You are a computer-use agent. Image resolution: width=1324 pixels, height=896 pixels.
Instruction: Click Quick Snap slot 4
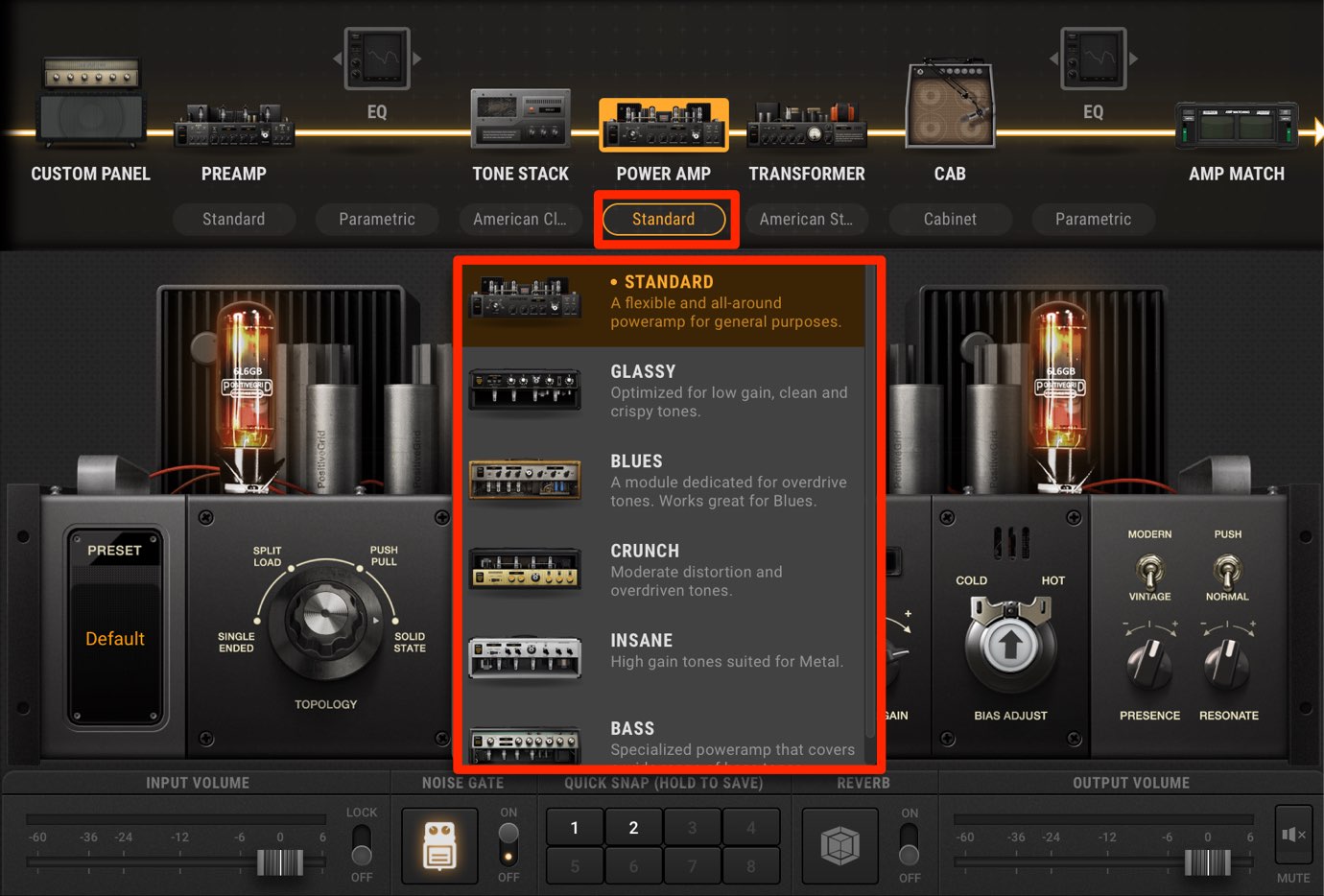tap(751, 827)
